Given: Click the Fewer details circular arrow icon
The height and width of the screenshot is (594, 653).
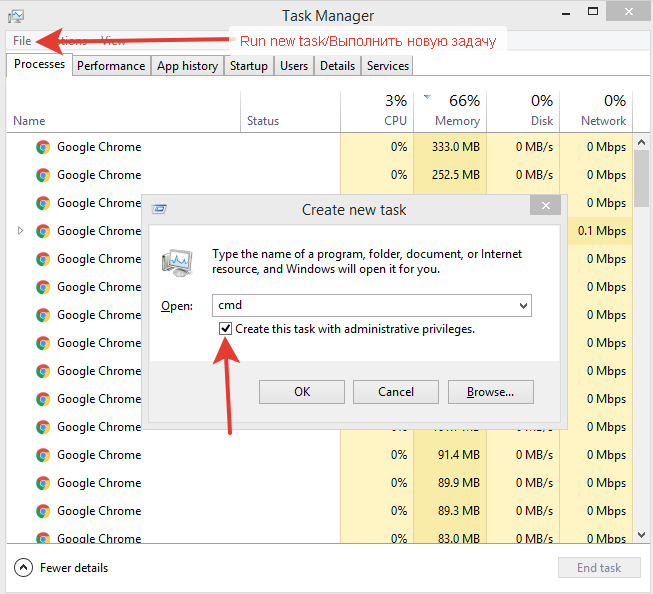Looking at the screenshot, I should 23,567.
